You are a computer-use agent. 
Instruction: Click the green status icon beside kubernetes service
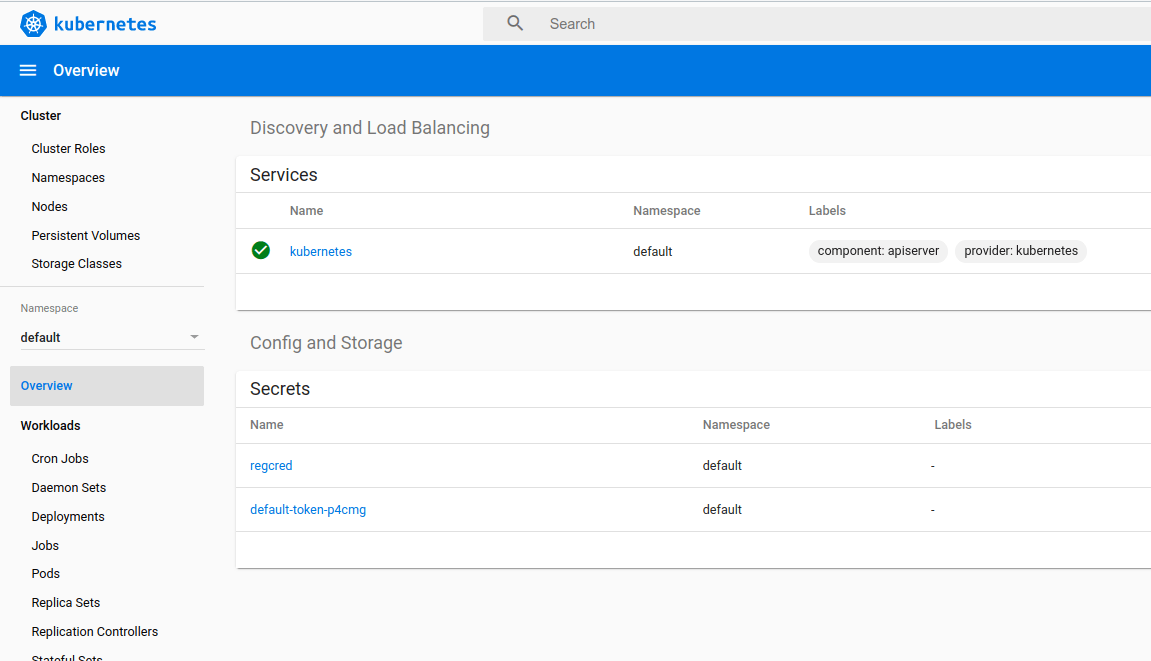coord(261,251)
